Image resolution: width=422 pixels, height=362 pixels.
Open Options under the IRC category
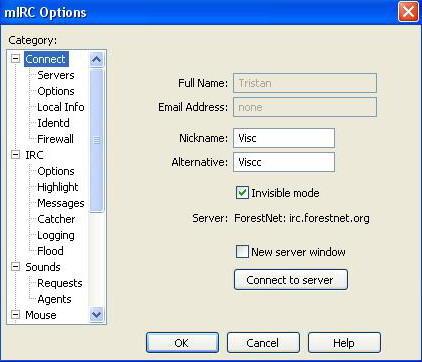pyautogui.click(x=56, y=171)
